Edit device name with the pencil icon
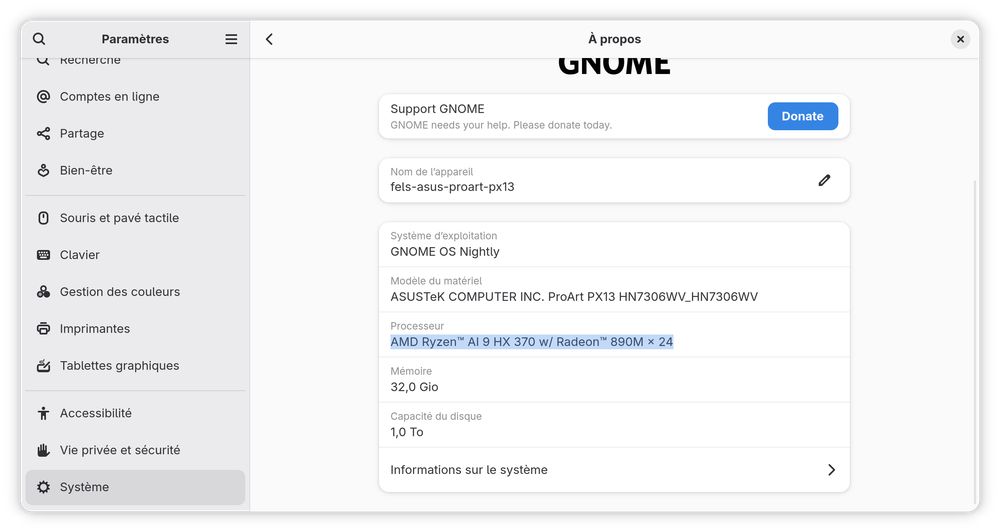The image size is (1000, 532). click(x=824, y=181)
